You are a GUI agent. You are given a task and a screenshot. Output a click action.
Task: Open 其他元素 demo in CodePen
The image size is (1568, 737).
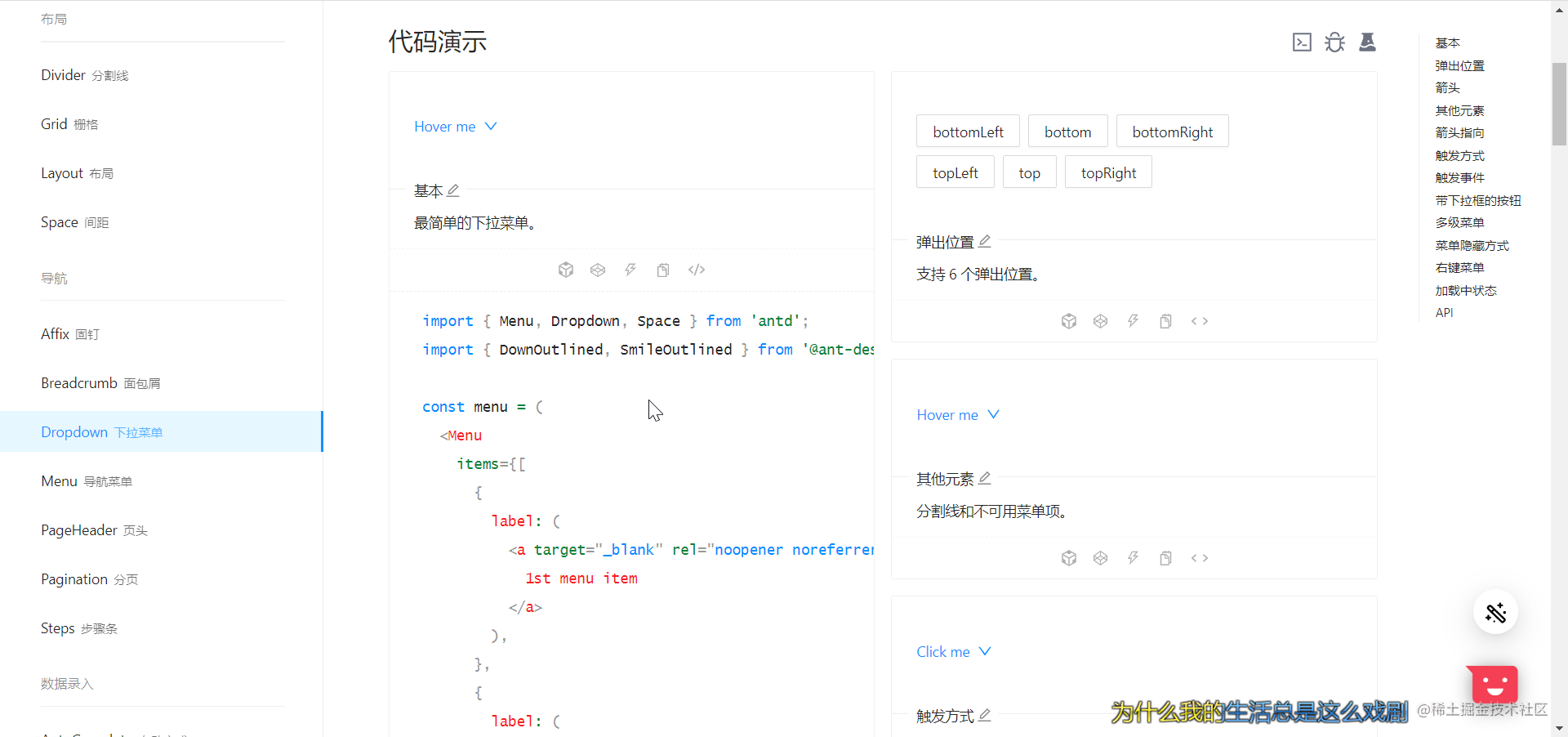1101,558
